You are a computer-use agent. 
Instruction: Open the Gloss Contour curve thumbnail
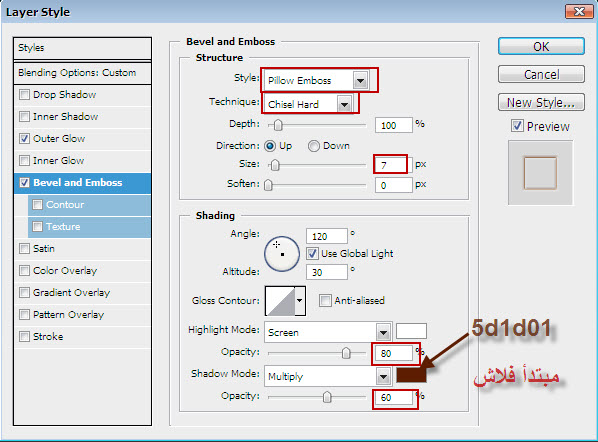click(x=280, y=301)
